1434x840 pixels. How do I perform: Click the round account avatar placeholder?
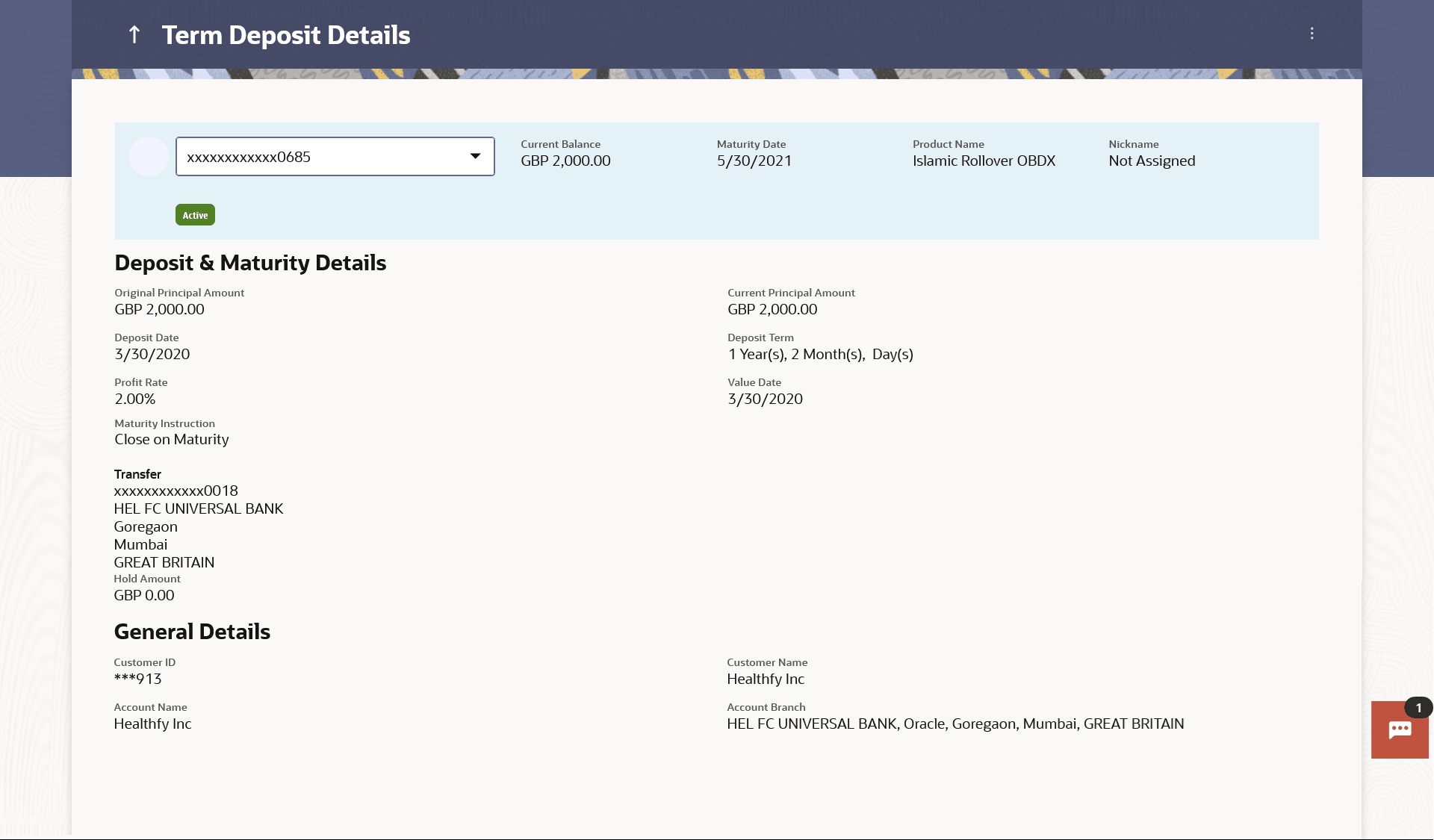(x=149, y=157)
